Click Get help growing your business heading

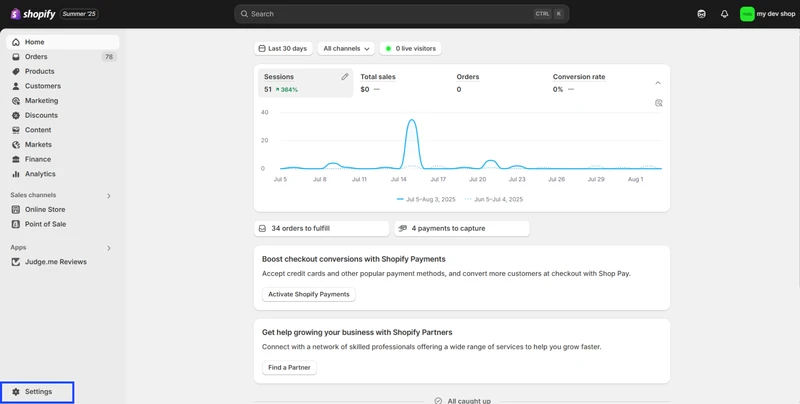[357, 333]
